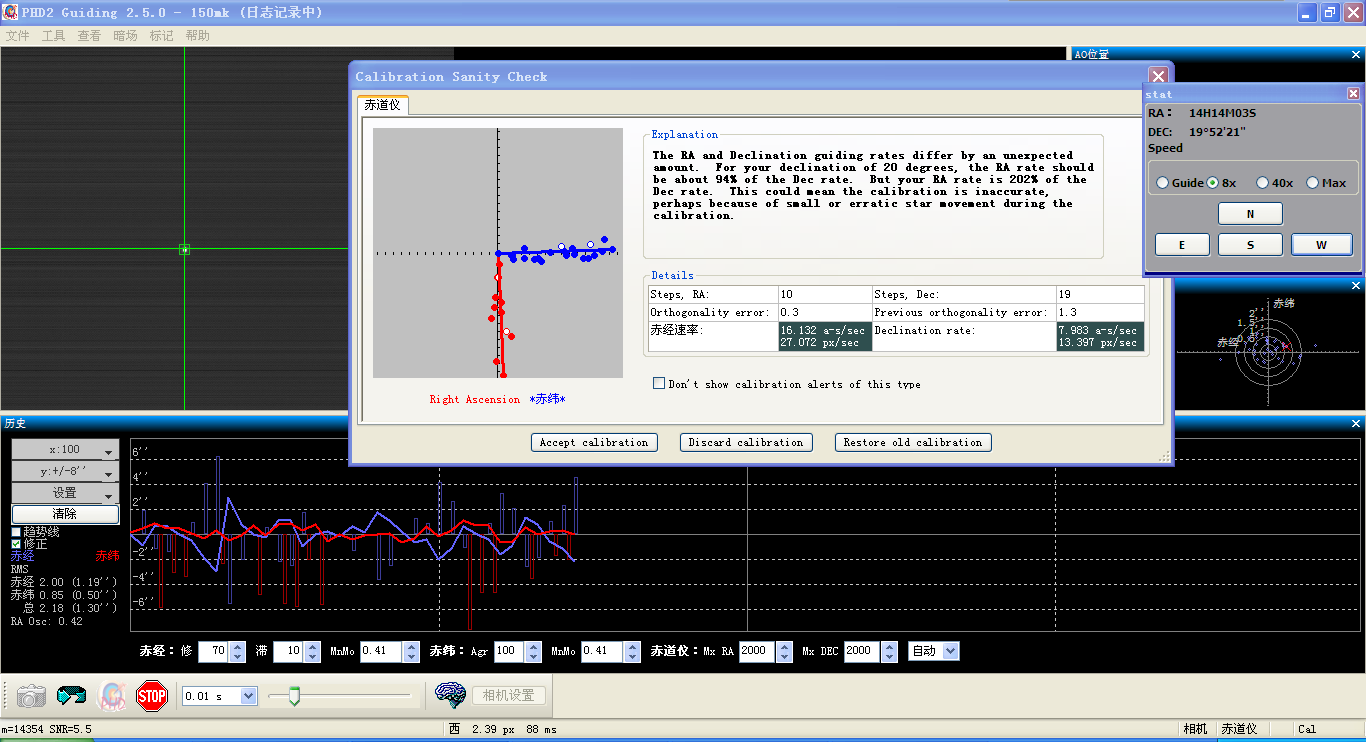
Task: Click the W direction button
Action: point(1321,244)
